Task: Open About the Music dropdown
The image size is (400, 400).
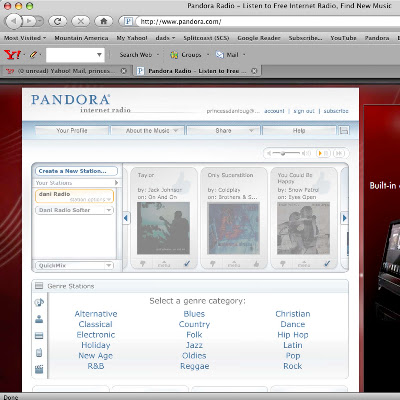Action: (147, 131)
